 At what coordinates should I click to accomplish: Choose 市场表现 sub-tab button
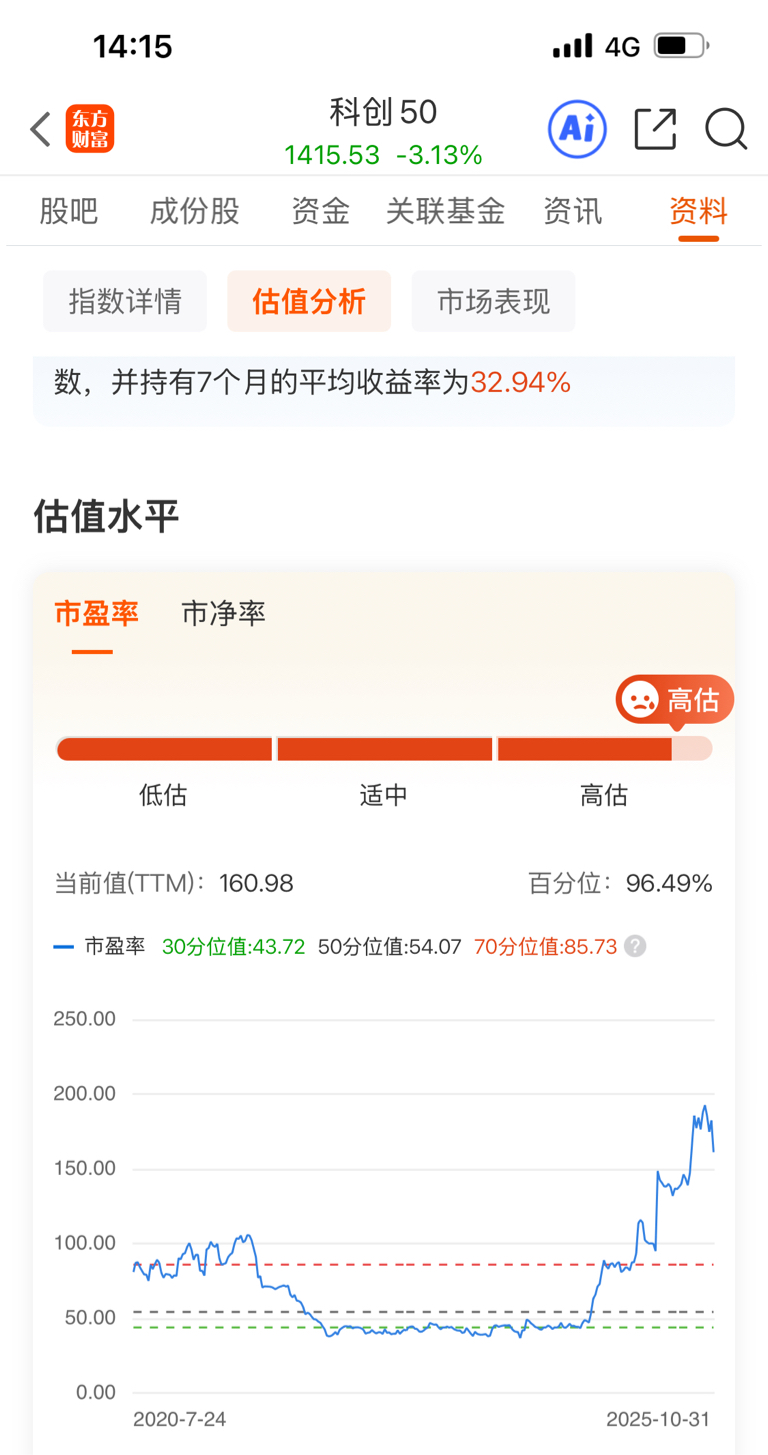(x=494, y=301)
